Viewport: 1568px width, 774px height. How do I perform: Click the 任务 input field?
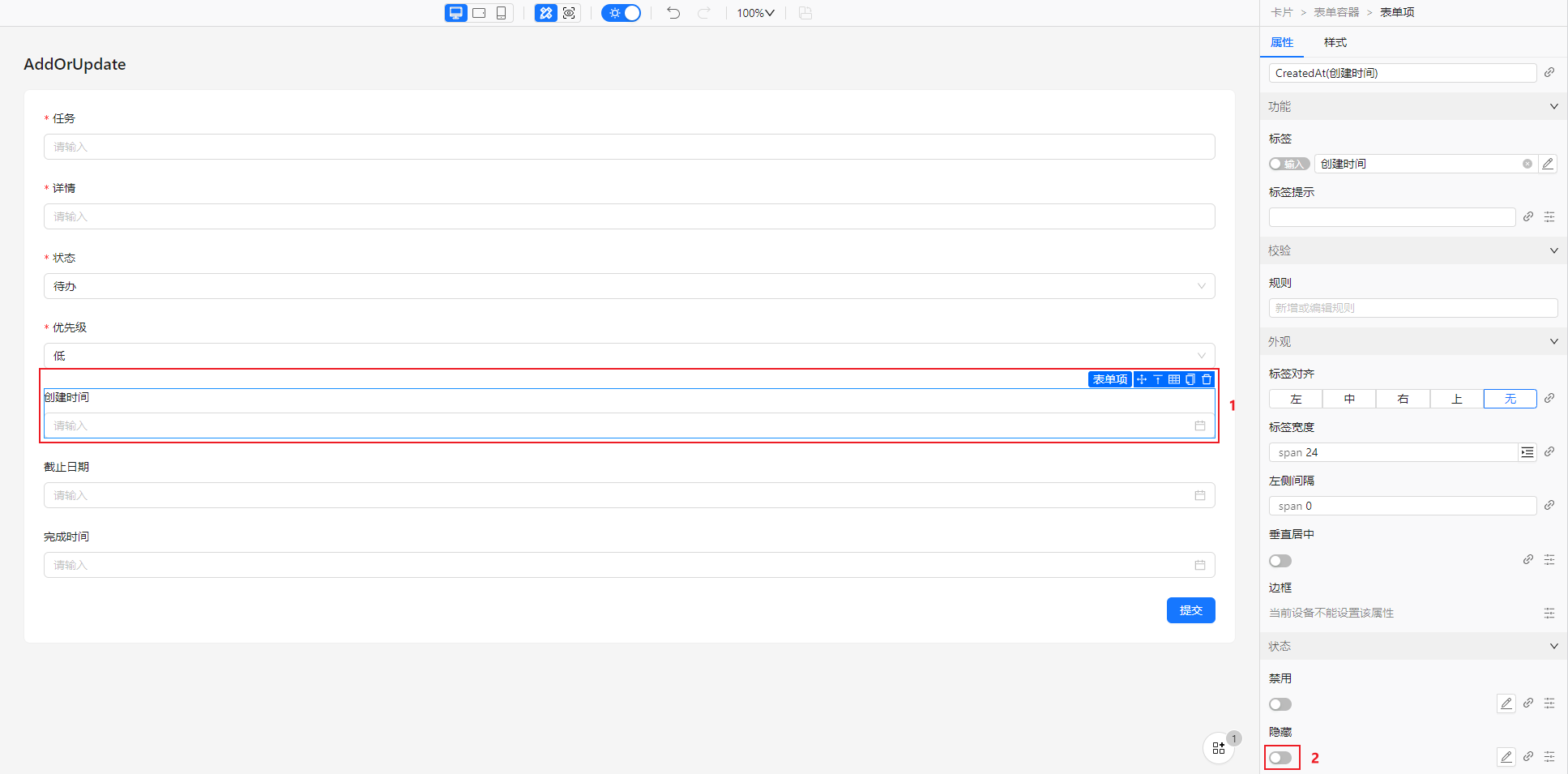click(629, 147)
